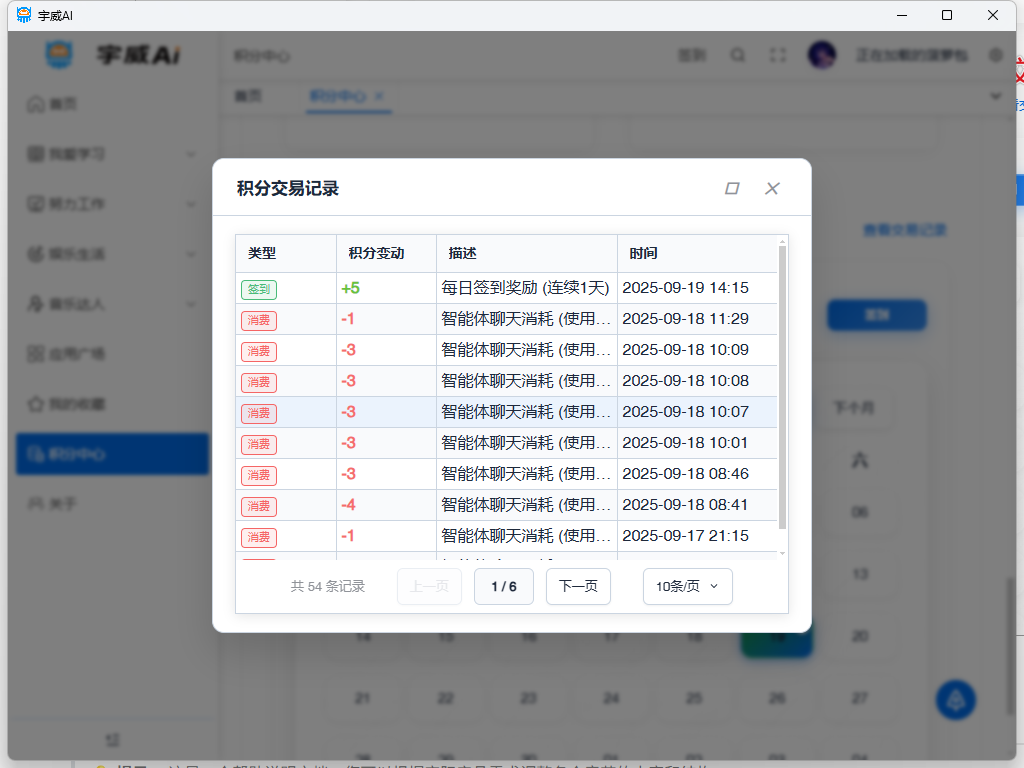Click the 宇威Ai logo in sidebar
Viewport: 1024px width, 768px height.
click(x=59, y=55)
